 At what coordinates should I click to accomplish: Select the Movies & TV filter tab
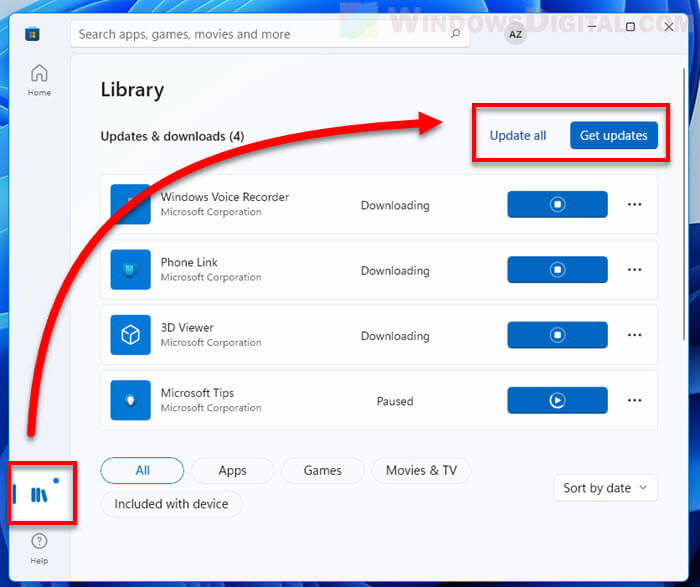pyautogui.click(x=421, y=470)
